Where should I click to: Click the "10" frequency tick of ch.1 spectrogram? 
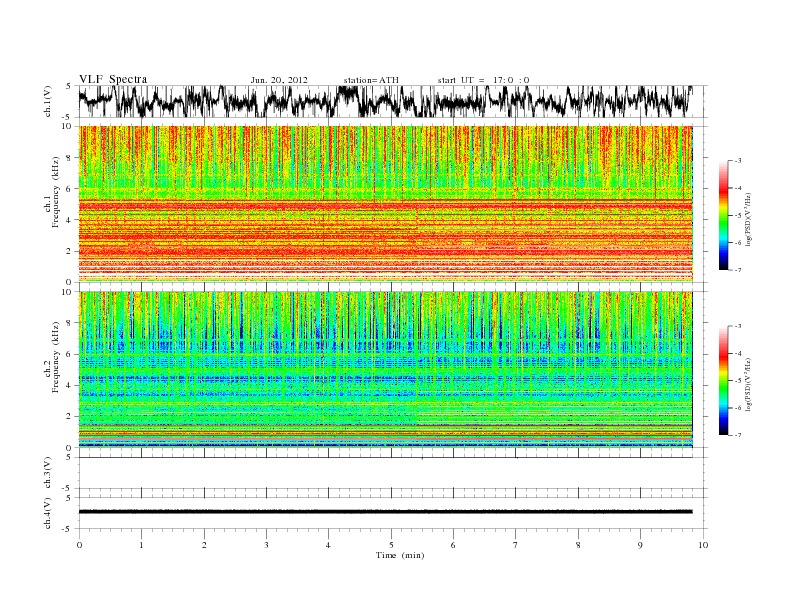pos(67,126)
